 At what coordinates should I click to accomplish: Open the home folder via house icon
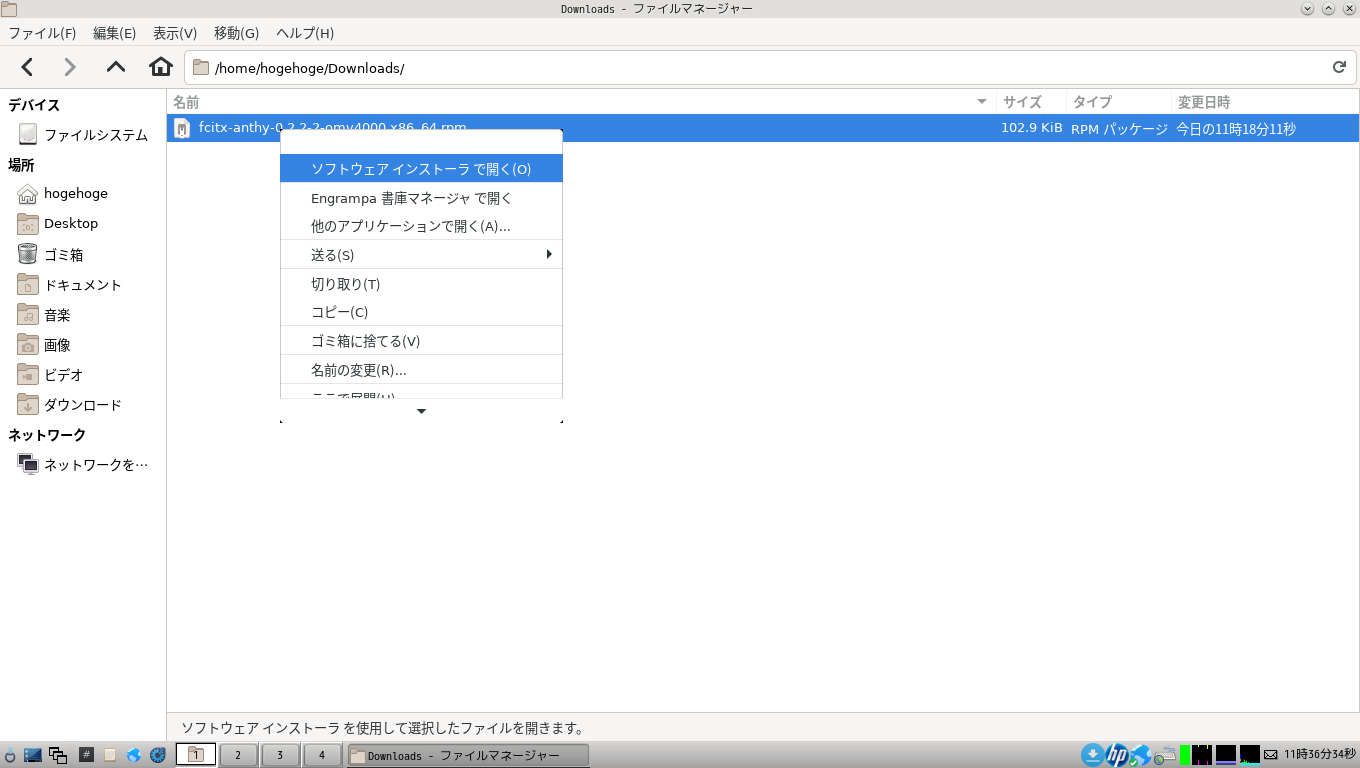click(161, 67)
